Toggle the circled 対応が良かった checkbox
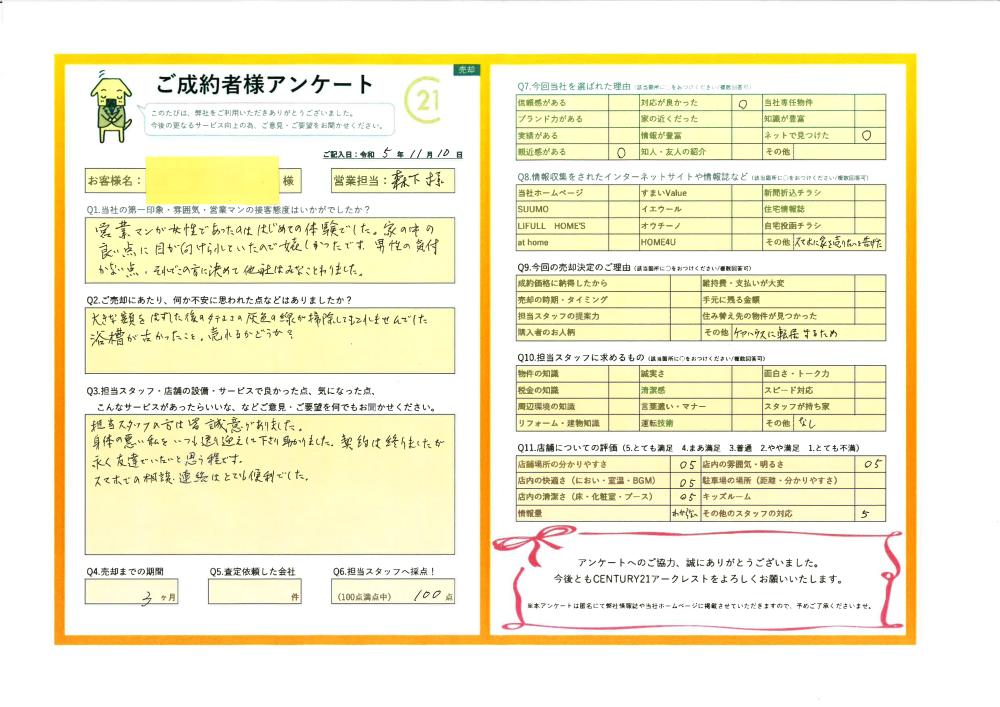1000x707 pixels. click(742, 102)
